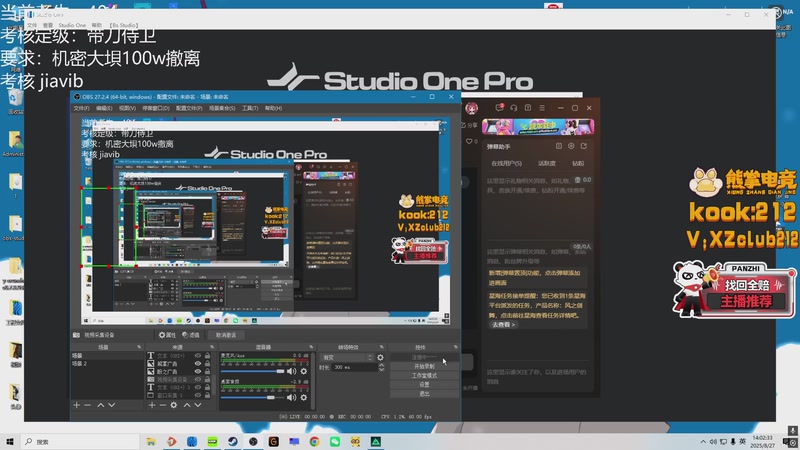Image resolution: width=800 pixels, height=450 pixels.
Task: Click the square panel icon in the 弹幕助手 header
Action: tap(559, 146)
